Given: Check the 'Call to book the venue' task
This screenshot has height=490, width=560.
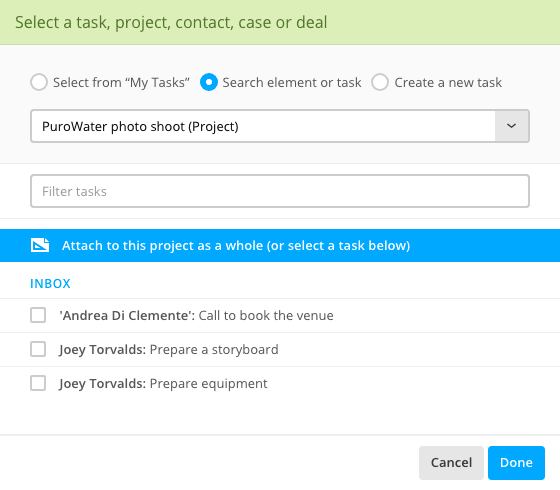Looking at the screenshot, I should tap(38, 315).
